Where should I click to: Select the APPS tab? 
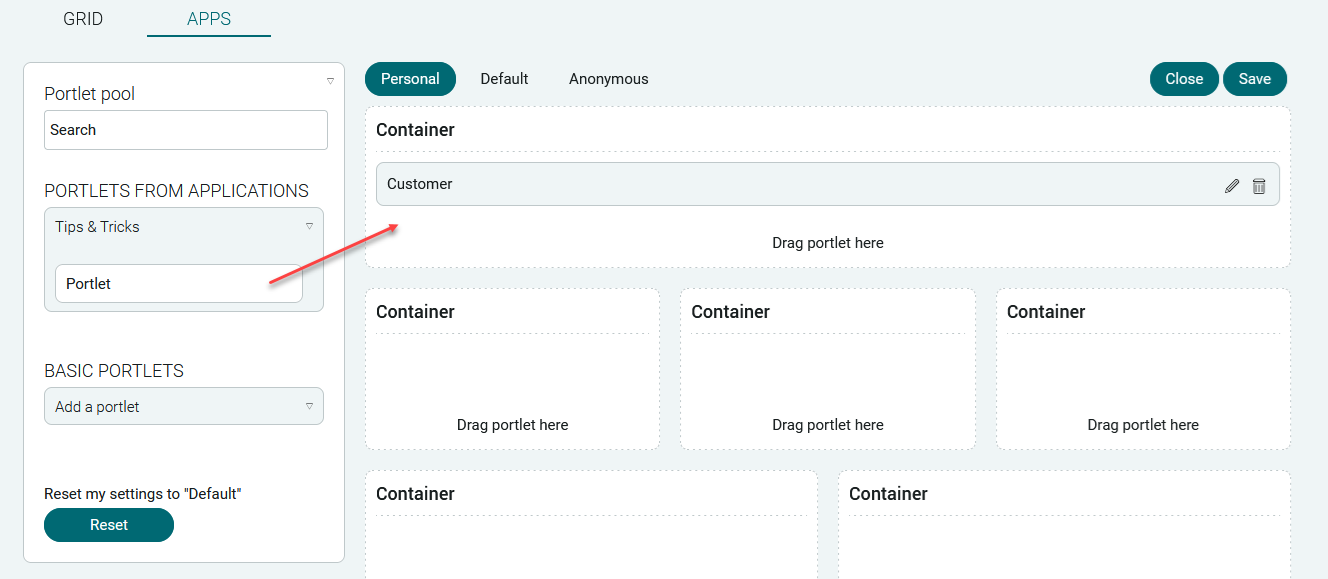[x=209, y=19]
